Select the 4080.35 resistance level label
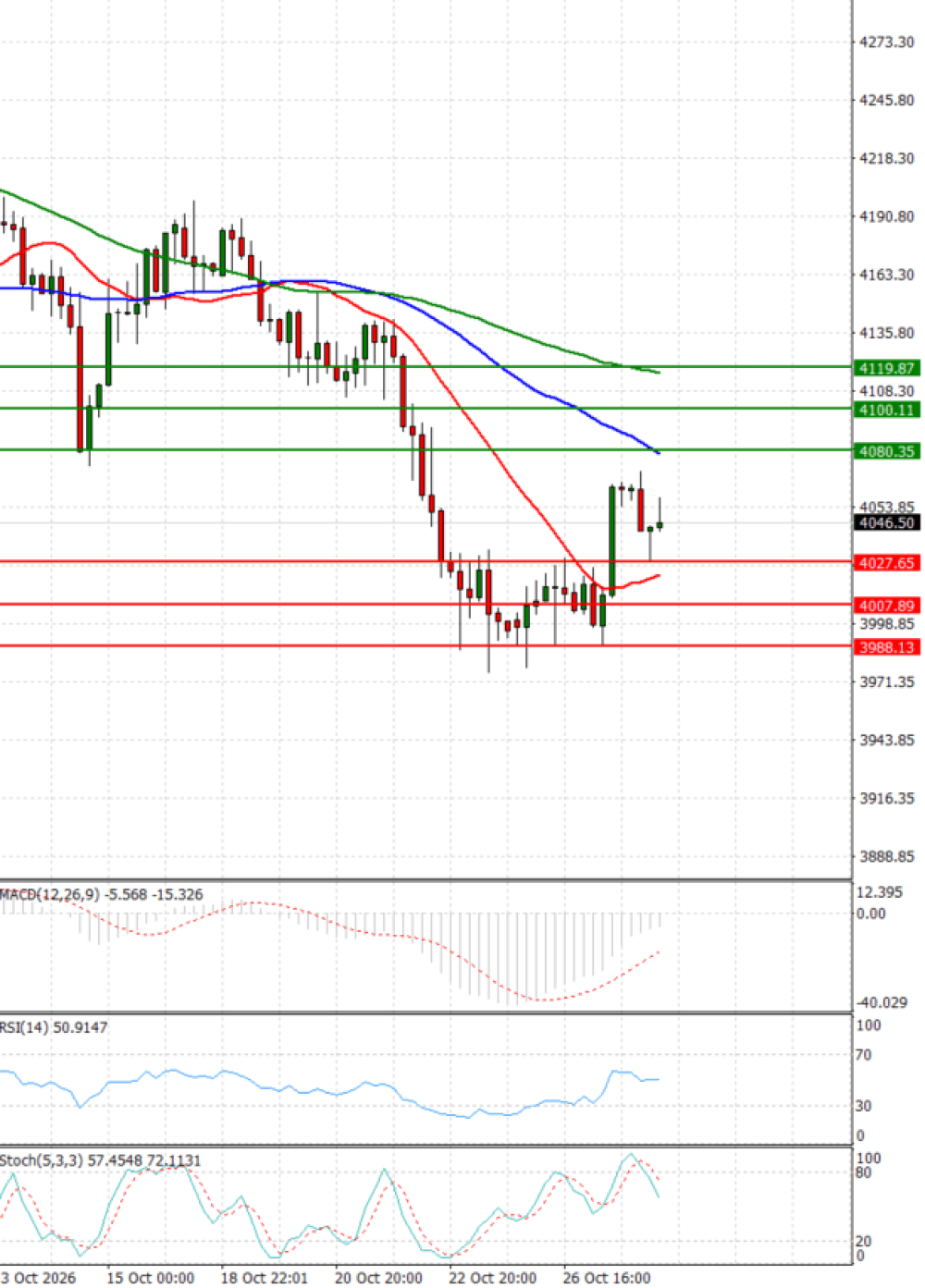The width and height of the screenshot is (925, 1288). point(886,451)
